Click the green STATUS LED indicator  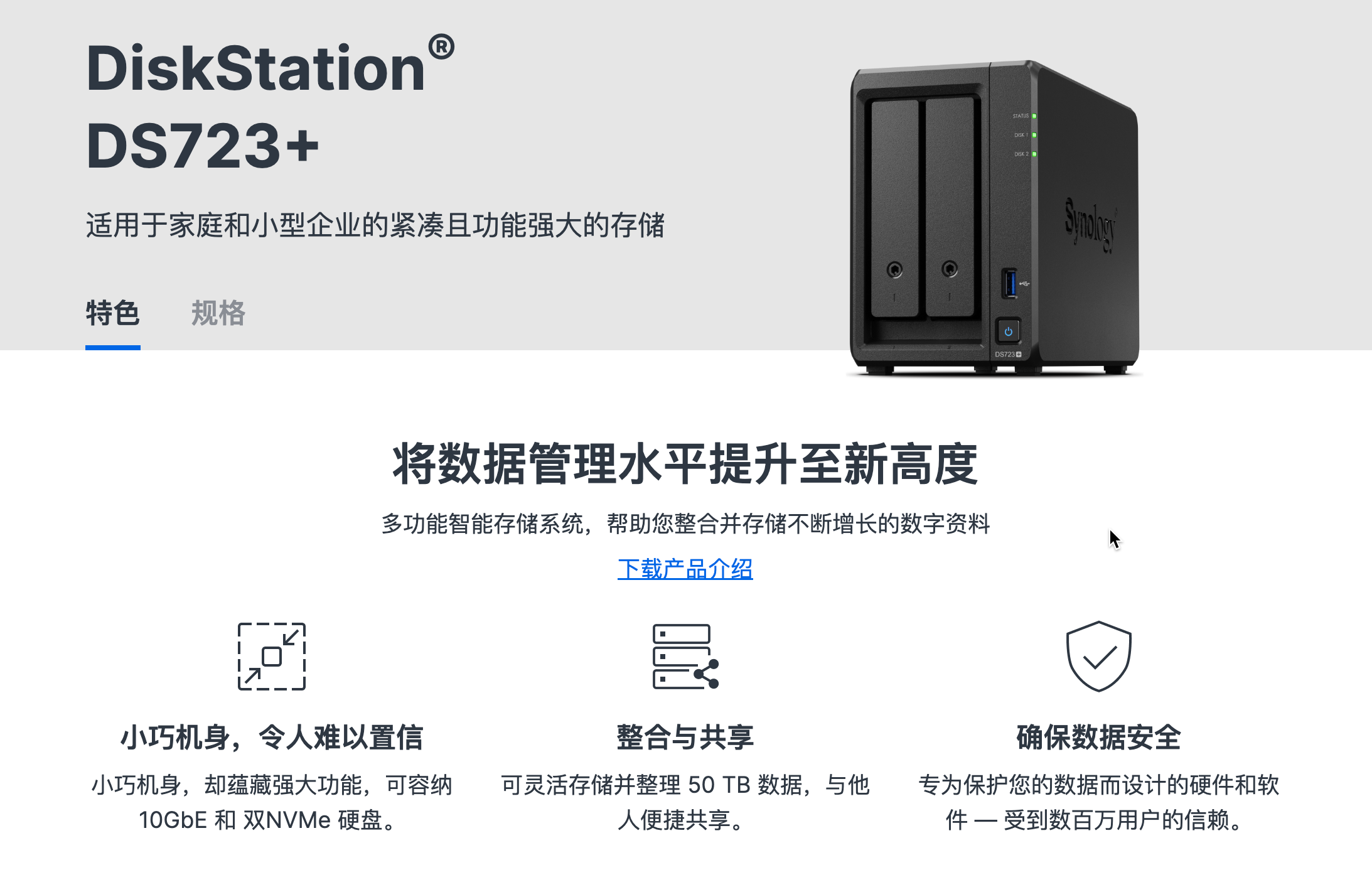pos(1034,116)
